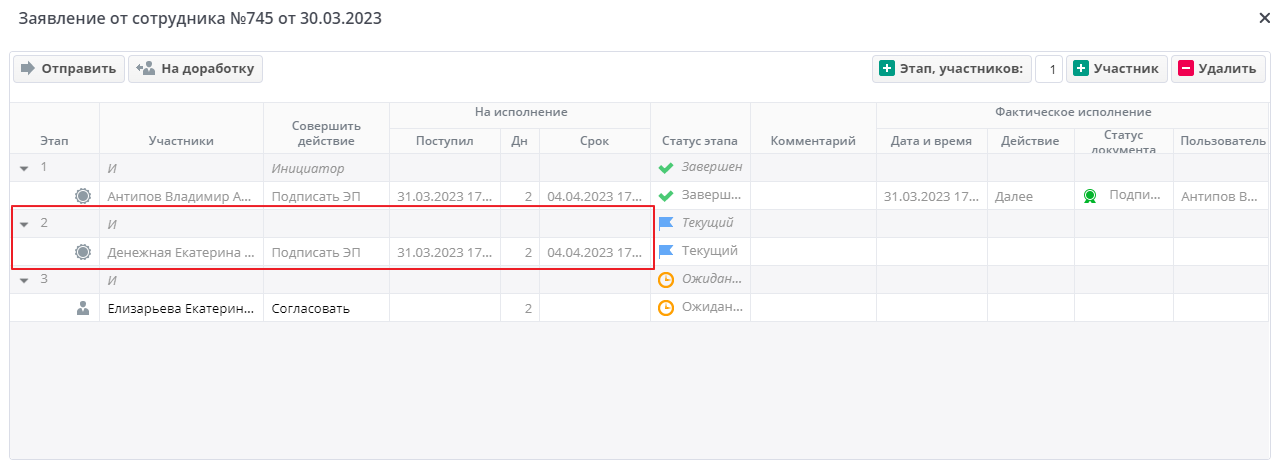Click signature icon beside Антипов Владимир

[83, 196]
